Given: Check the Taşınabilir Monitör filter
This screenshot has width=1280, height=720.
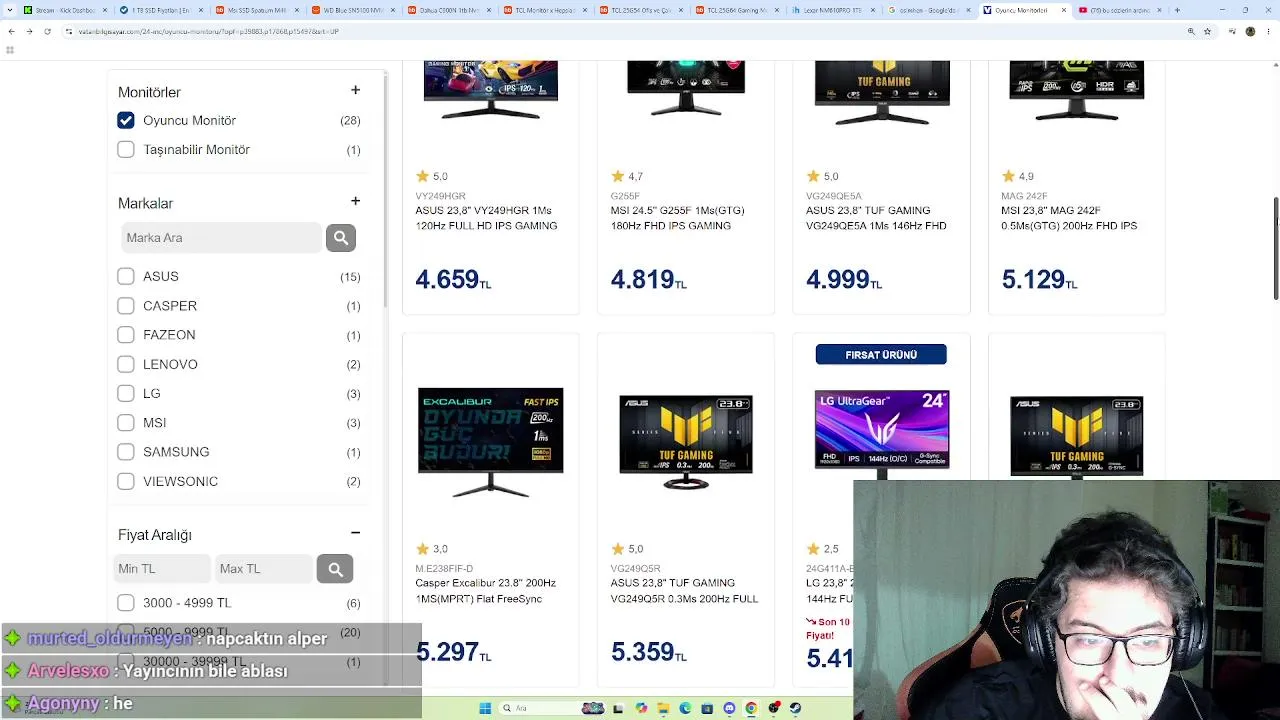Looking at the screenshot, I should click(126, 150).
